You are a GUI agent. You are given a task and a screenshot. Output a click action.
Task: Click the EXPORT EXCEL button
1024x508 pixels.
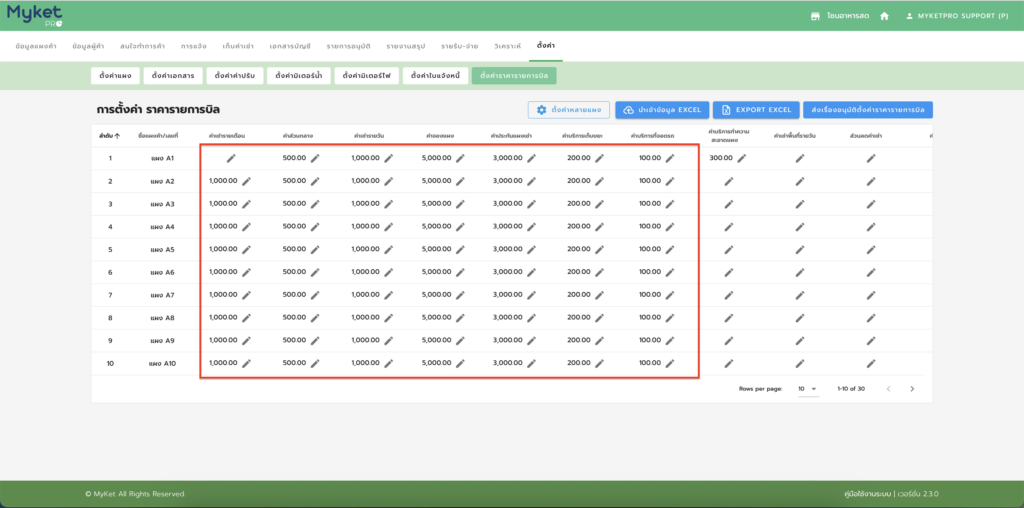[x=756, y=110]
